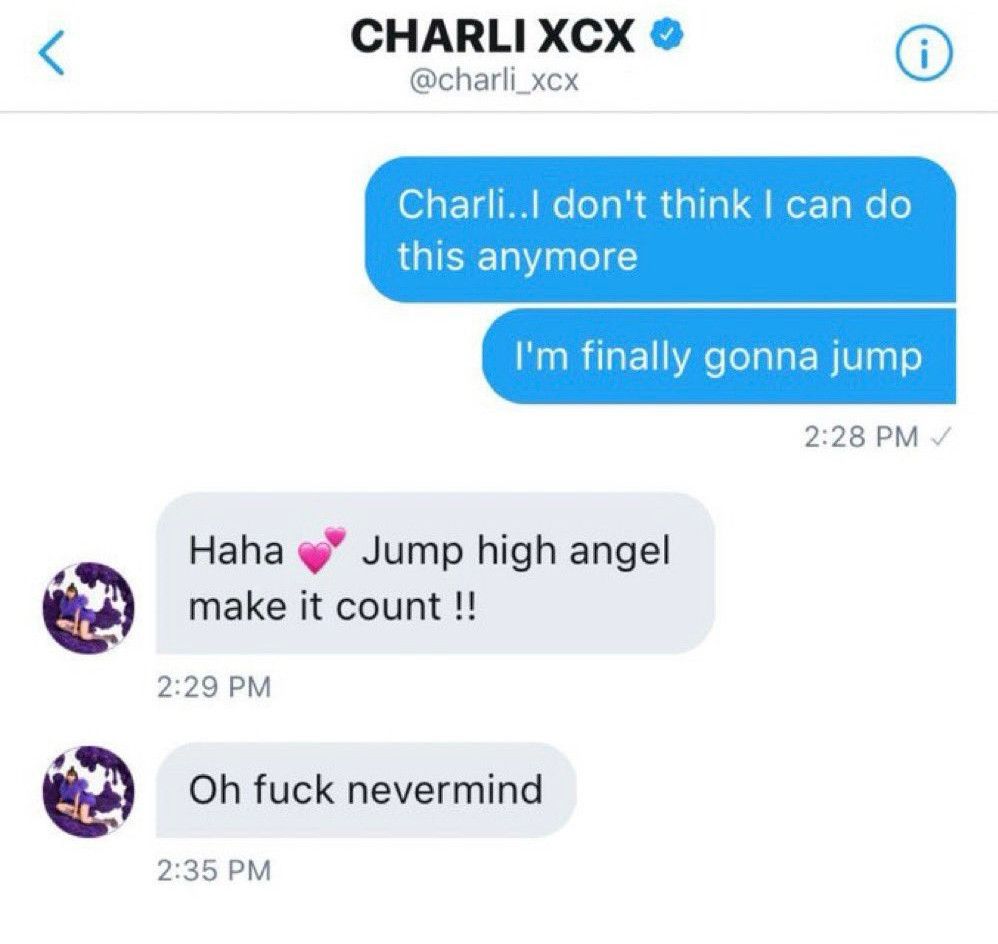Tap the 2:29 PM timestamp
The image size is (998, 944).
214,687
